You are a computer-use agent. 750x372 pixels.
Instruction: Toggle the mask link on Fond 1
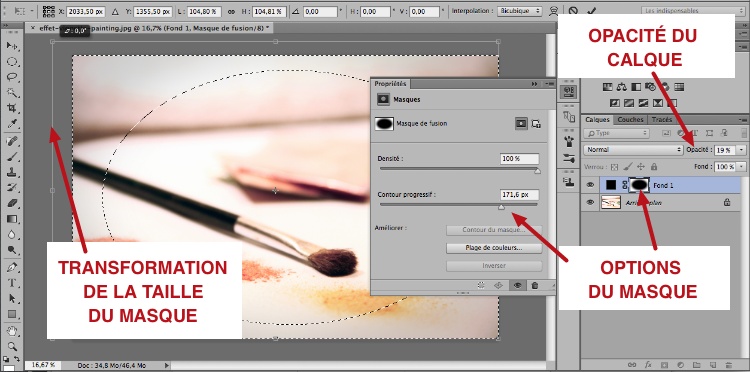pyautogui.click(x=625, y=185)
